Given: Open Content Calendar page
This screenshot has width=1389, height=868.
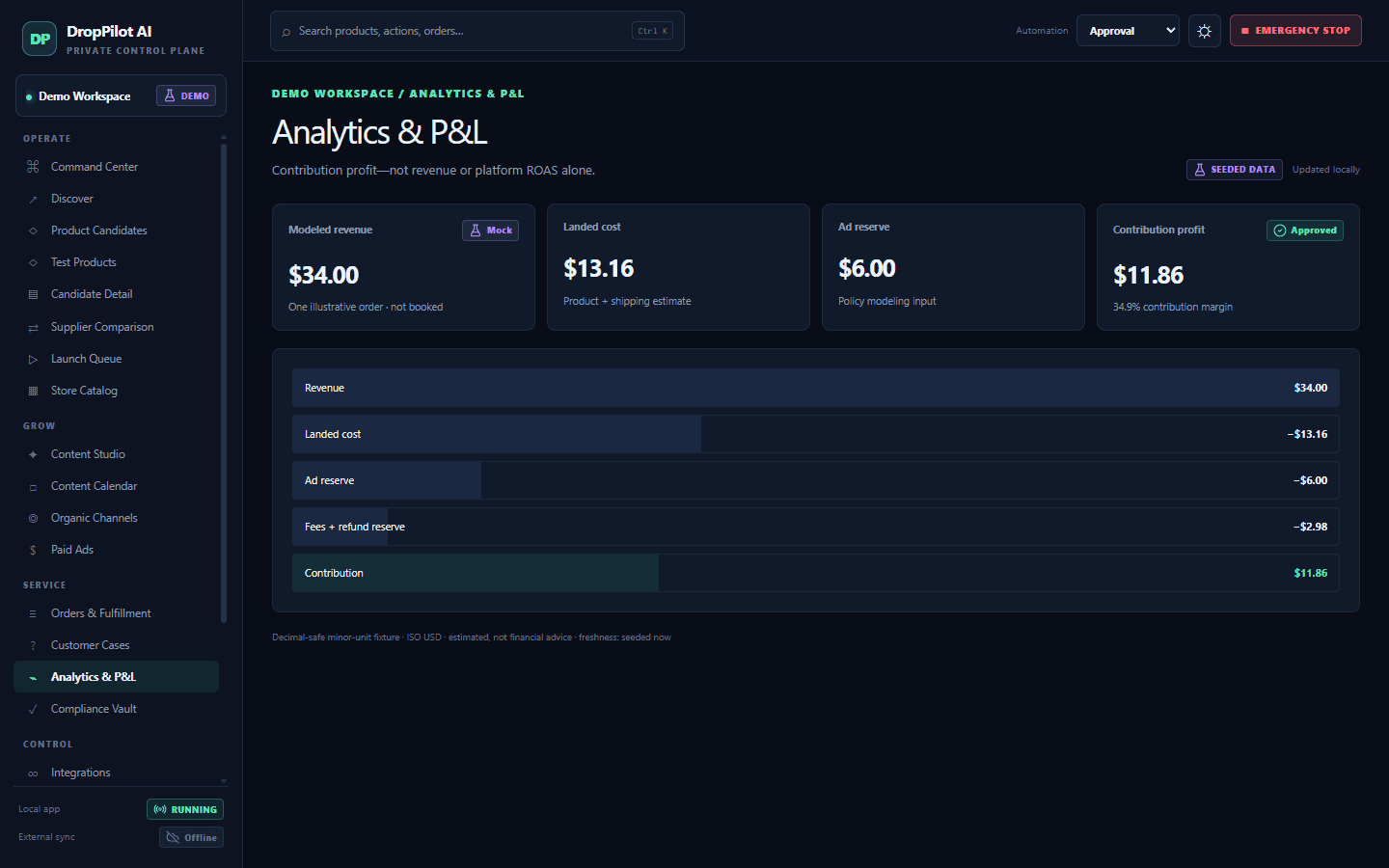Looking at the screenshot, I should click(117, 486).
